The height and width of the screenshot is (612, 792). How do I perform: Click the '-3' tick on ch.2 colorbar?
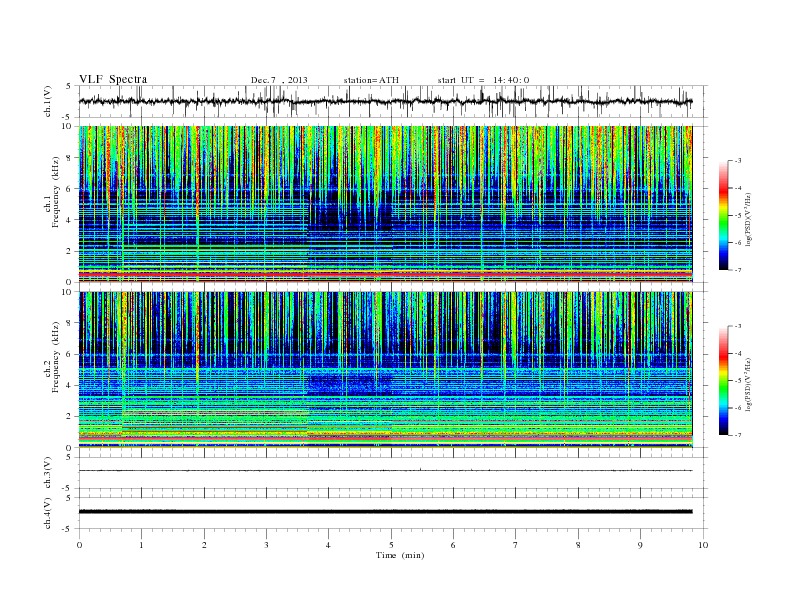(x=738, y=326)
